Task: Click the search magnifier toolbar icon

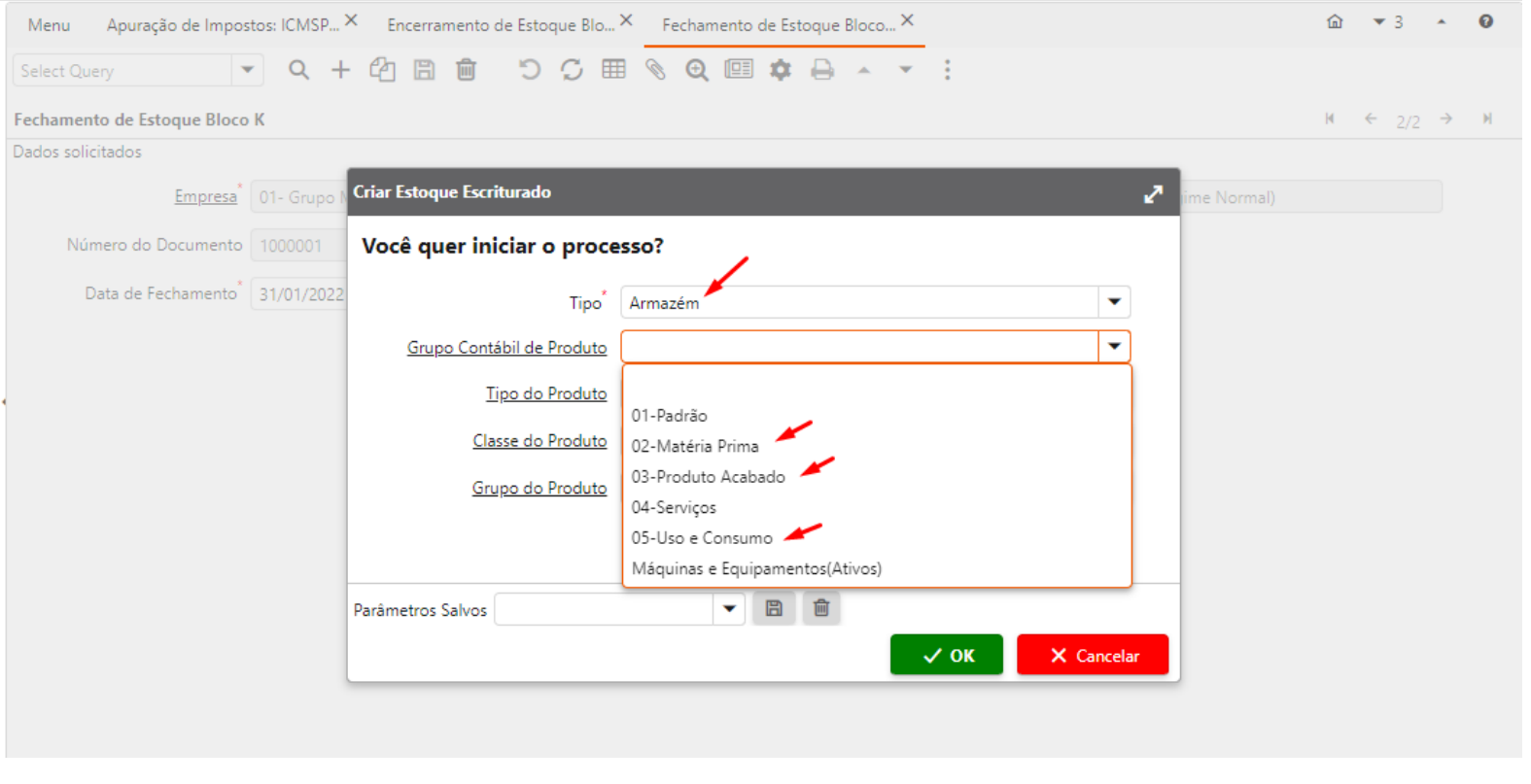Action: 298,70
